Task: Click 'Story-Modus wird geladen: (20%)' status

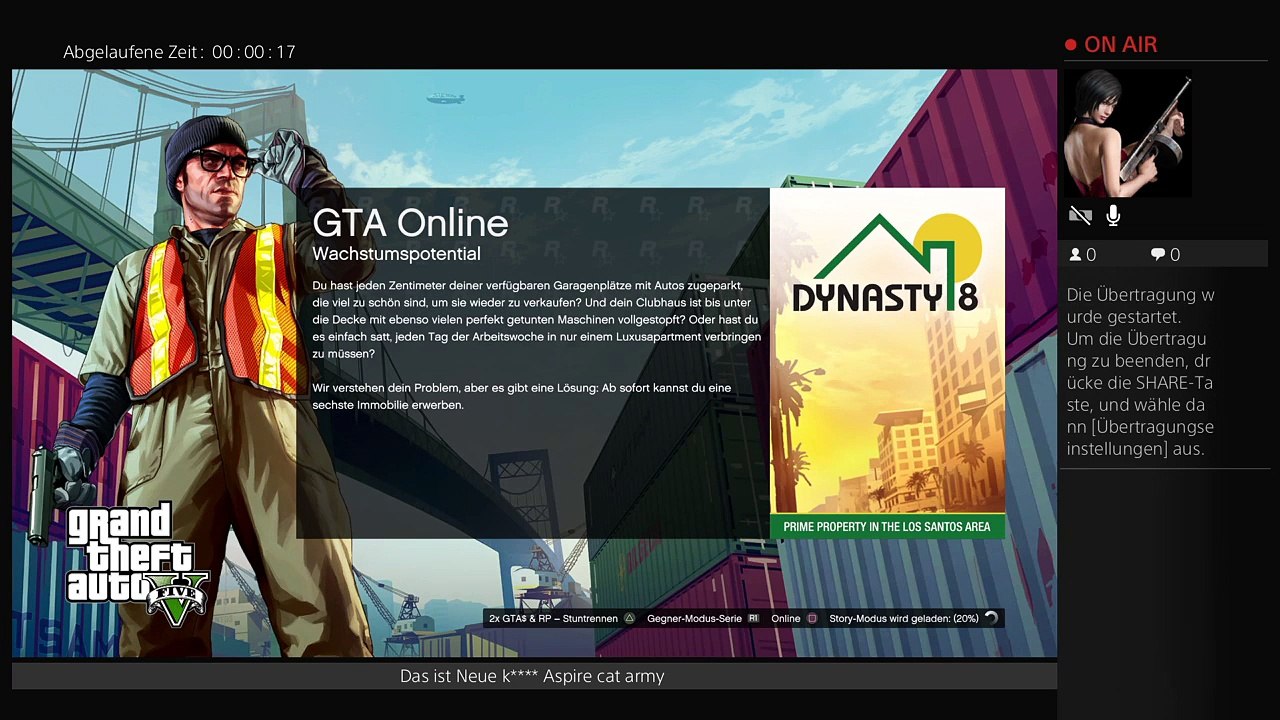Action: pyautogui.click(x=904, y=619)
